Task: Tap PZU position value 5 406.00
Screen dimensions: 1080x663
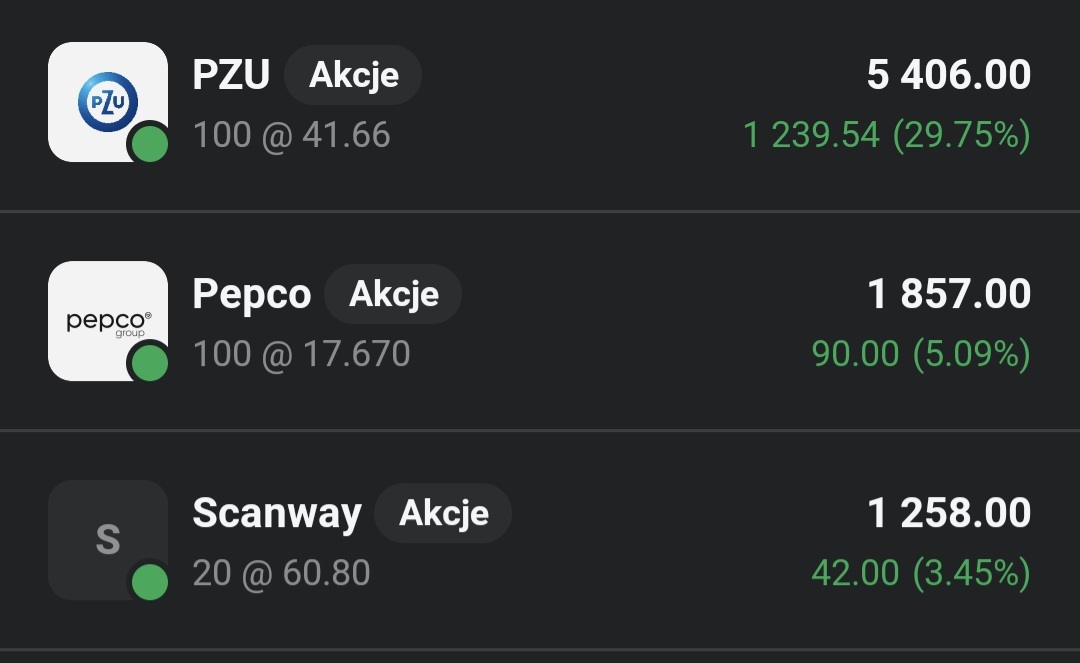Action: tap(948, 75)
